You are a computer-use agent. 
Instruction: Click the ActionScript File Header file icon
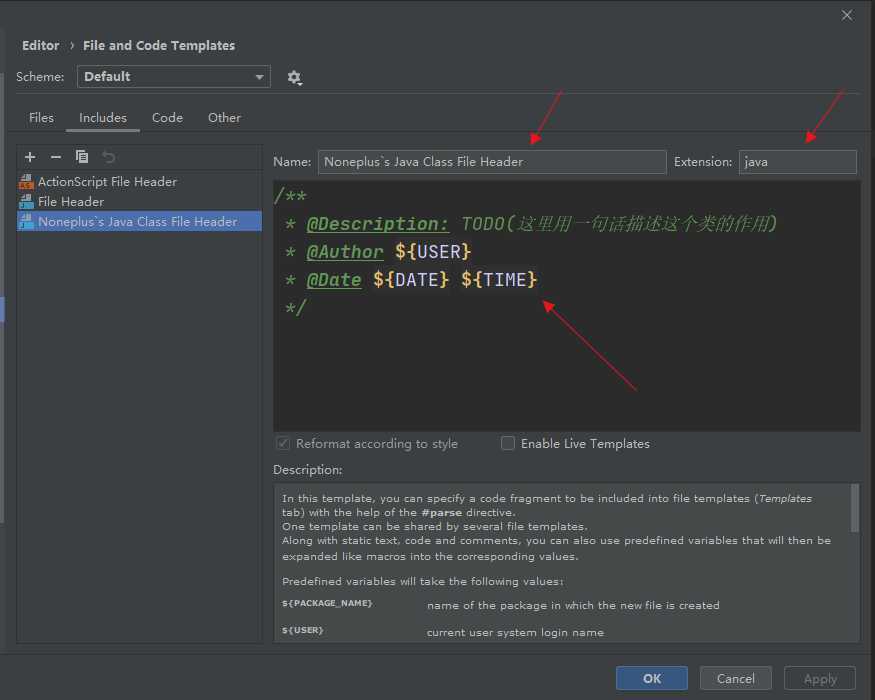[x=27, y=182]
